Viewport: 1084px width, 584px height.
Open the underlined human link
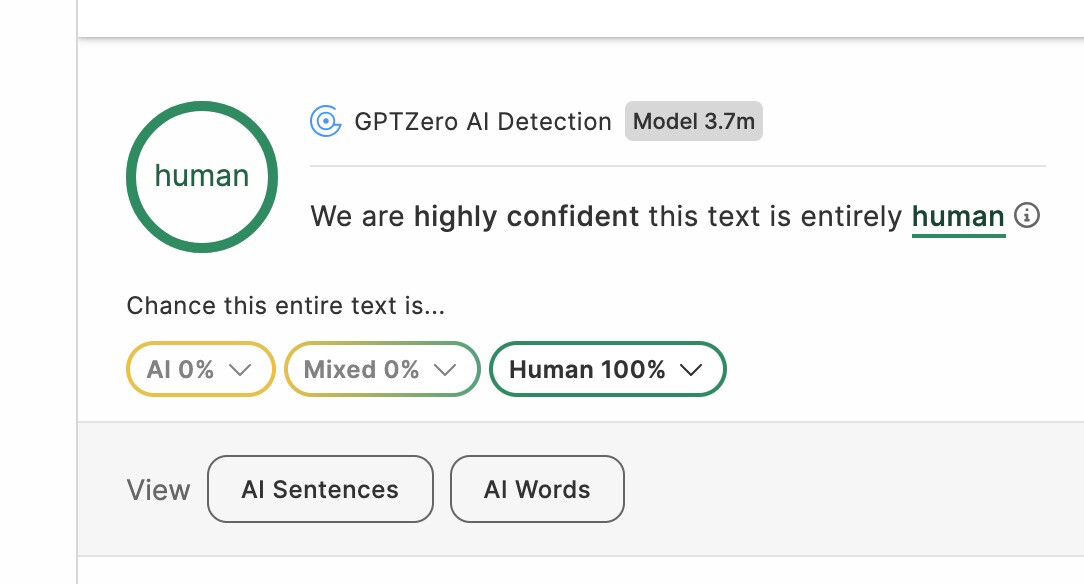tap(958, 217)
